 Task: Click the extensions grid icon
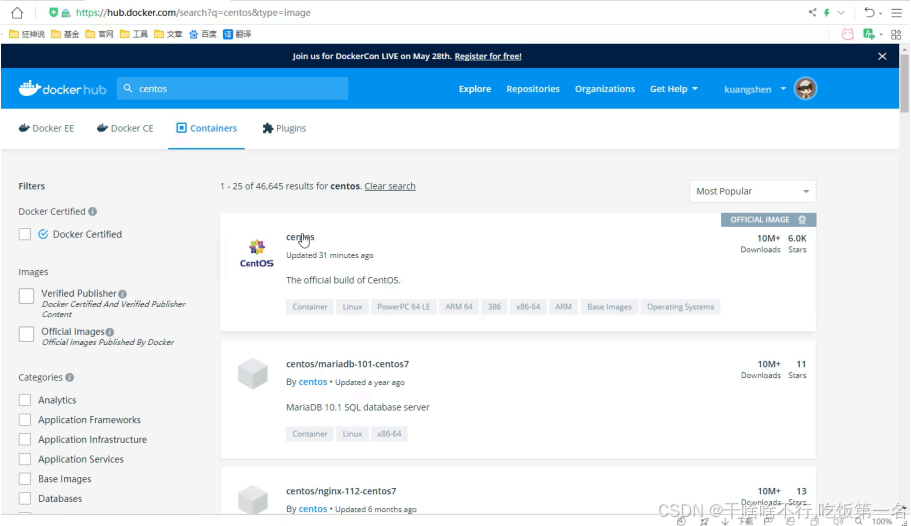(896, 34)
